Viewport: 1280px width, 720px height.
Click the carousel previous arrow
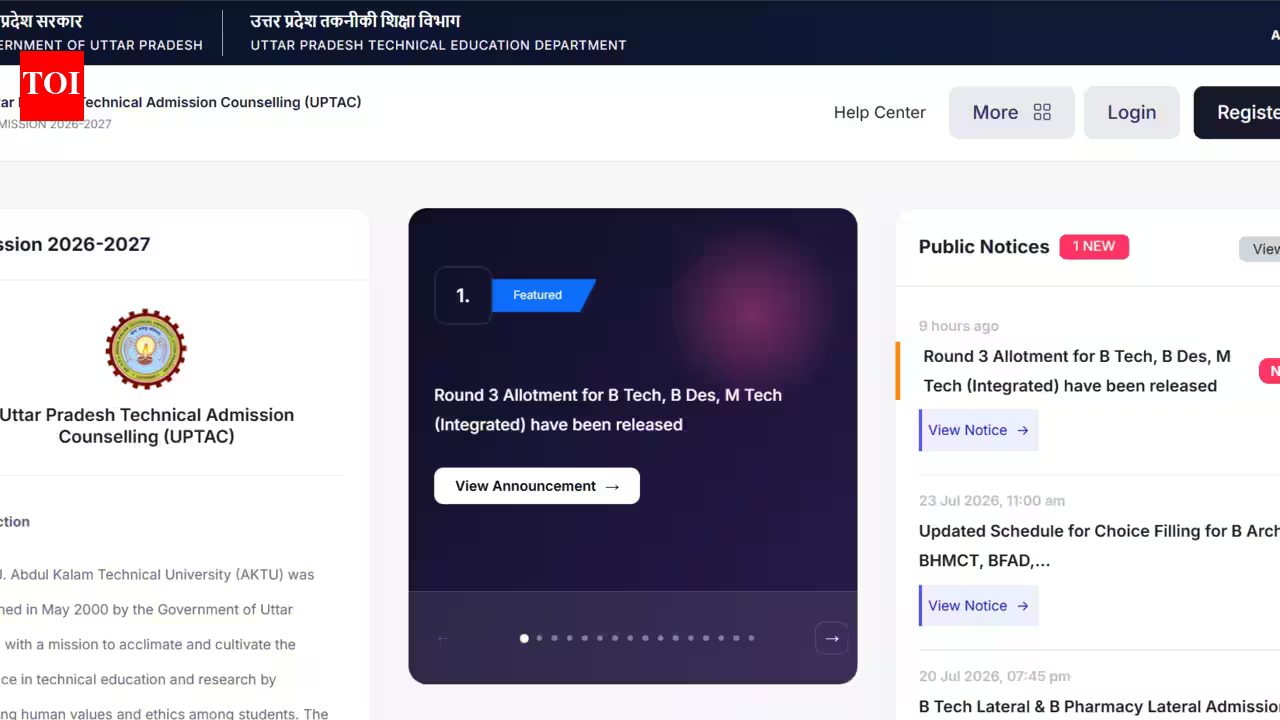(x=443, y=638)
